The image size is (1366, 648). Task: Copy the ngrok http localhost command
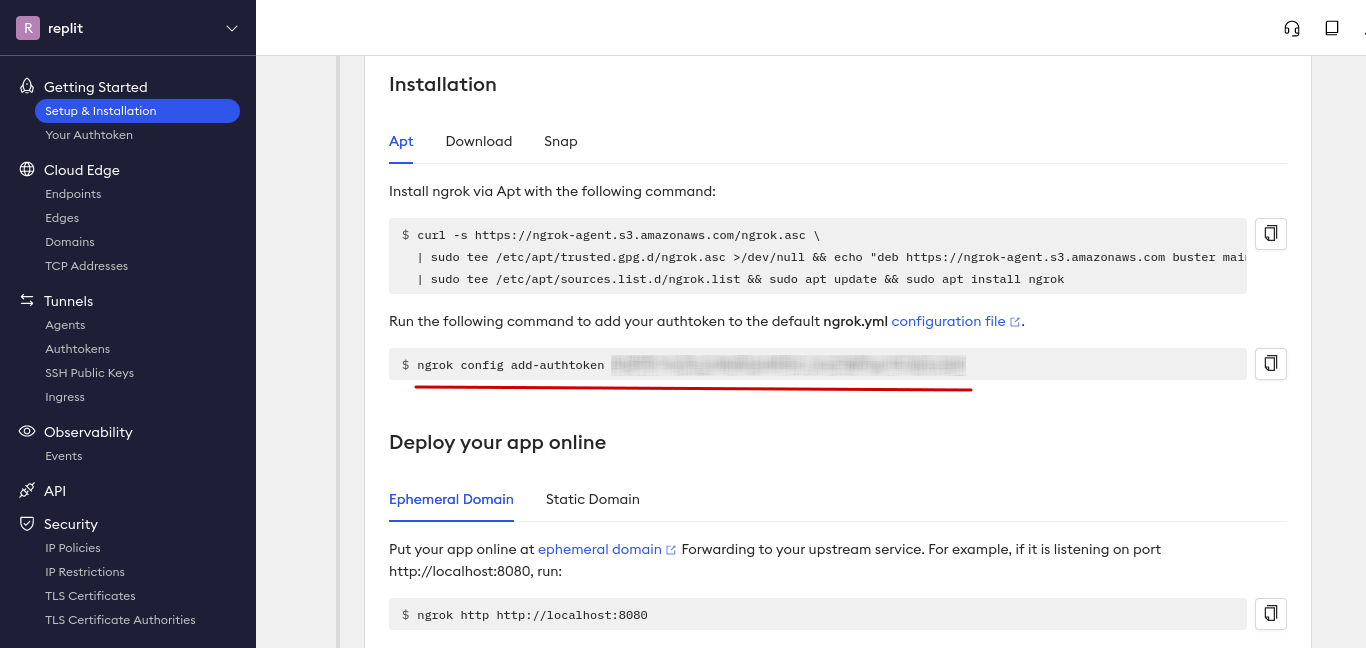point(1270,614)
